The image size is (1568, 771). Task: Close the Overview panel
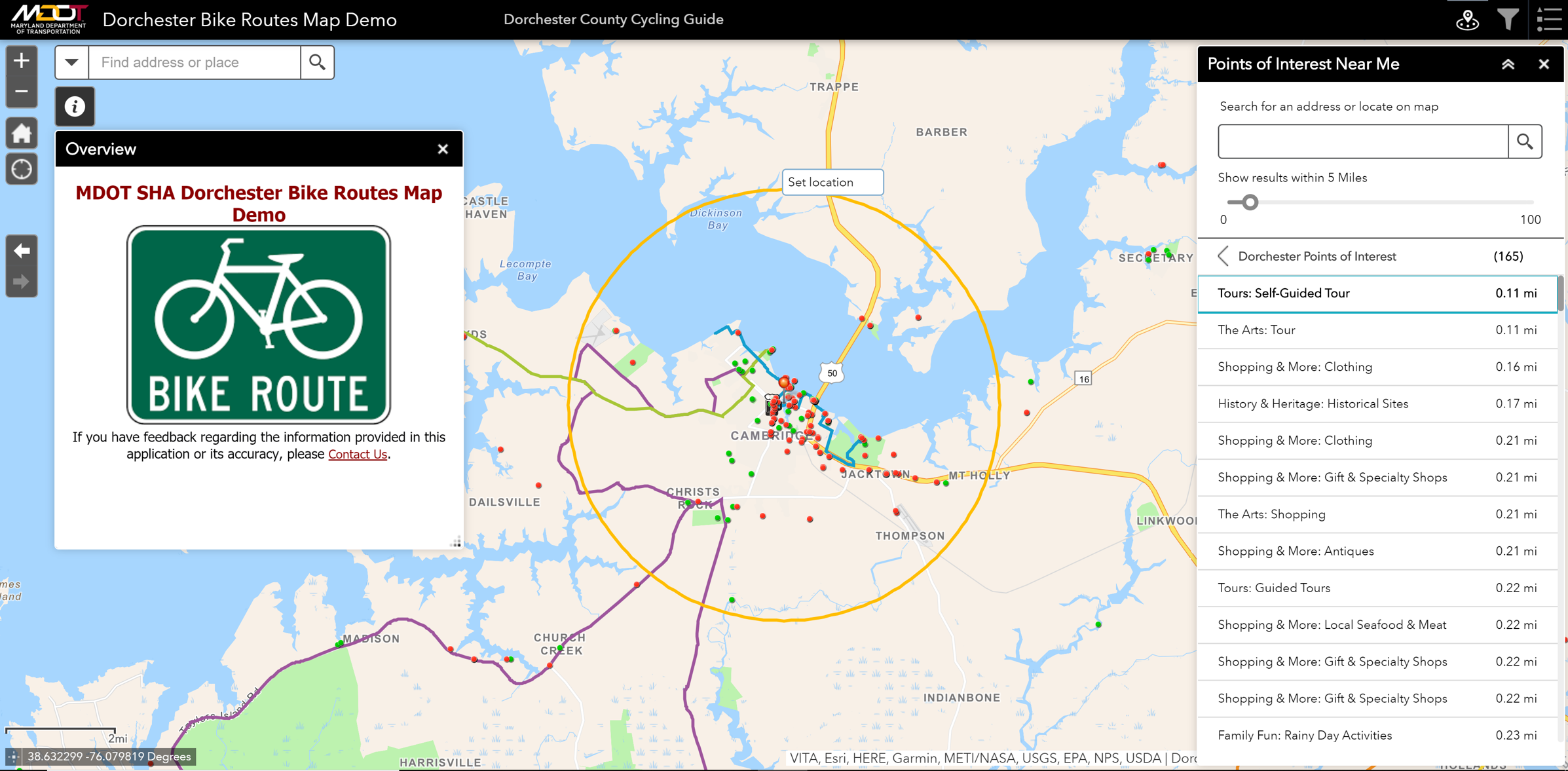pos(443,149)
